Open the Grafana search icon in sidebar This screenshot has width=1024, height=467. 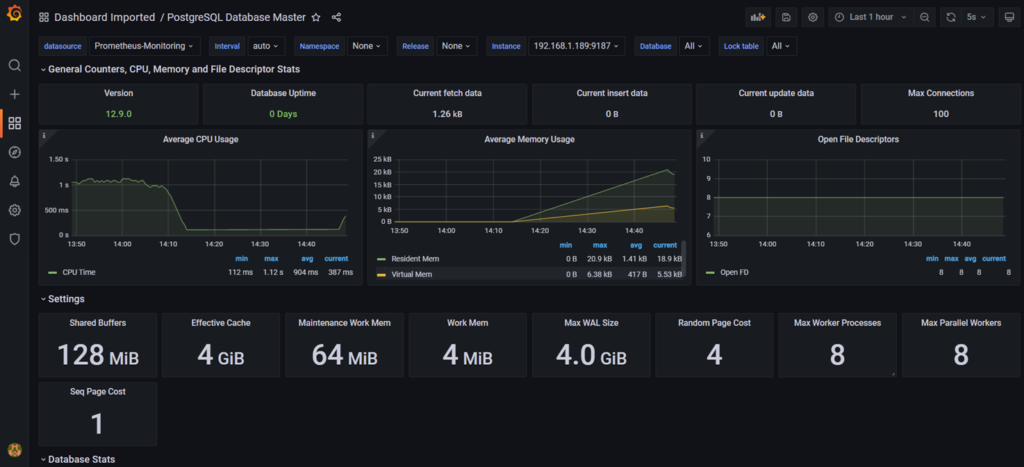coord(14,66)
